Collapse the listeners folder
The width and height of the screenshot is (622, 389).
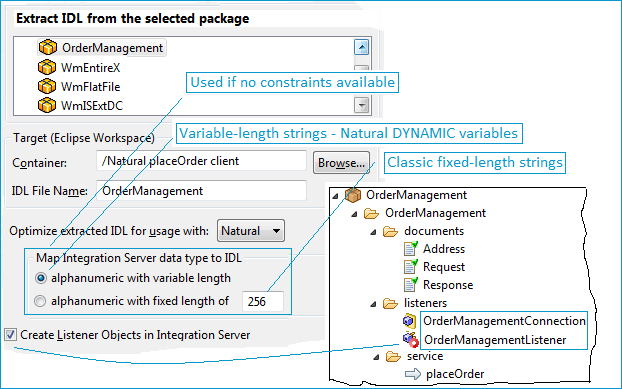click(373, 304)
